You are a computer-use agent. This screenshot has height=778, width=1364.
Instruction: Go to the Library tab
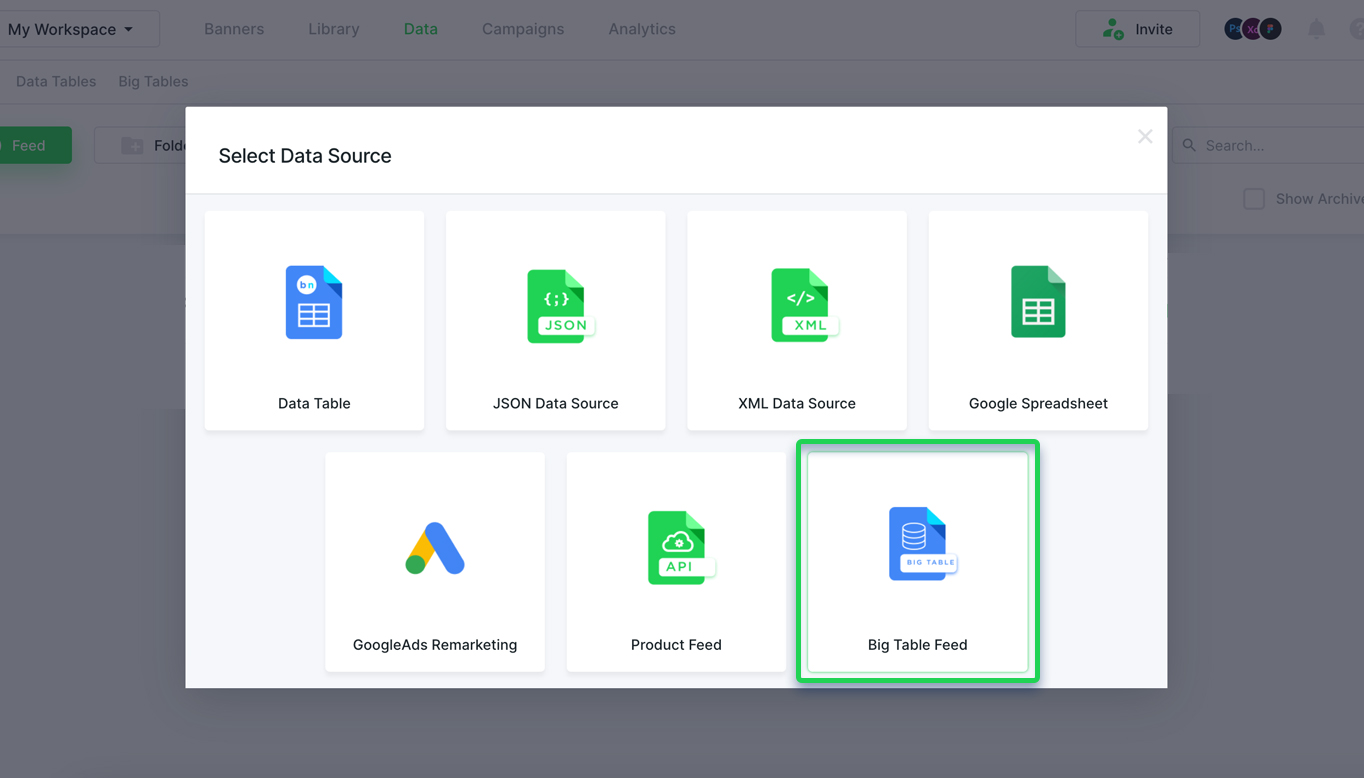tap(334, 29)
